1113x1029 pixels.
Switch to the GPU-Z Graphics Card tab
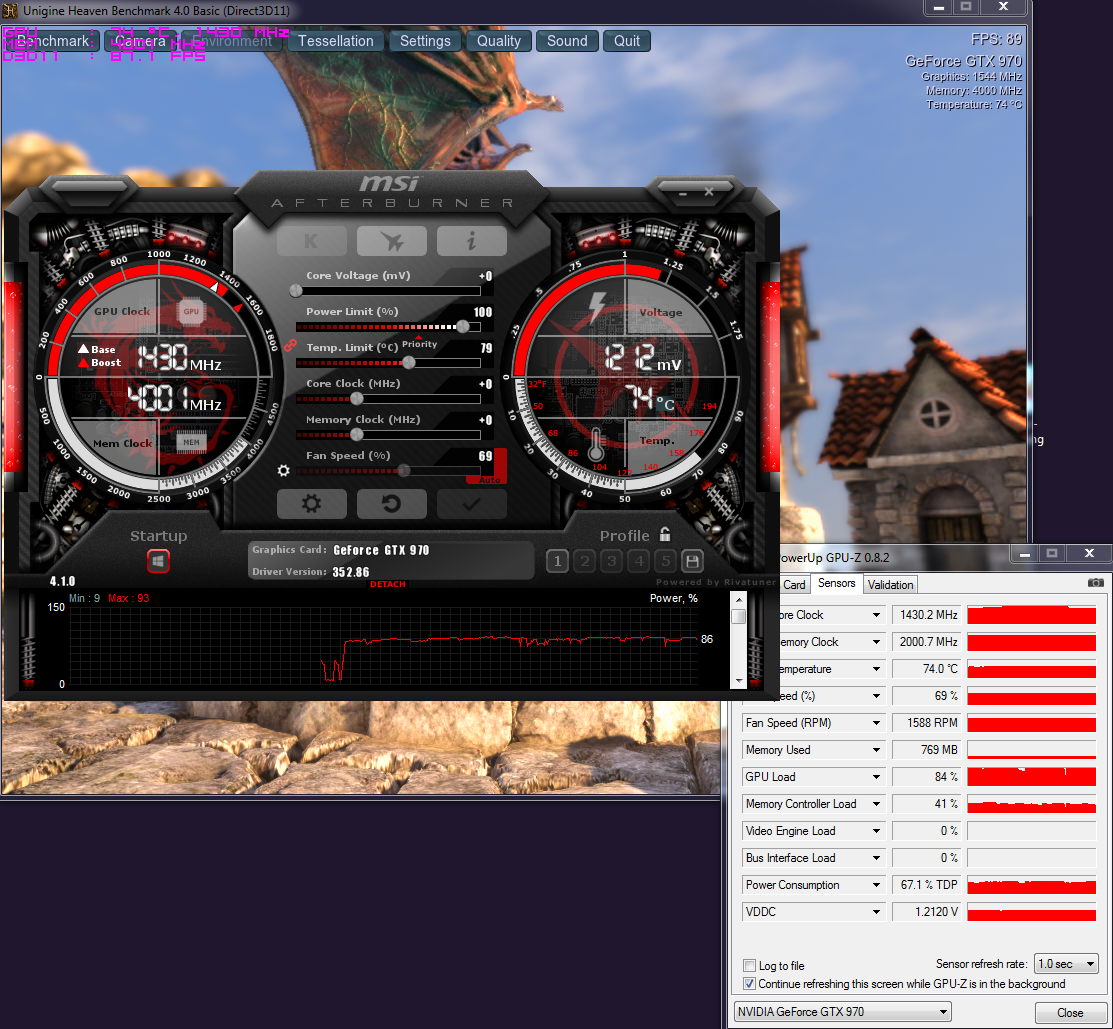tap(794, 585)
